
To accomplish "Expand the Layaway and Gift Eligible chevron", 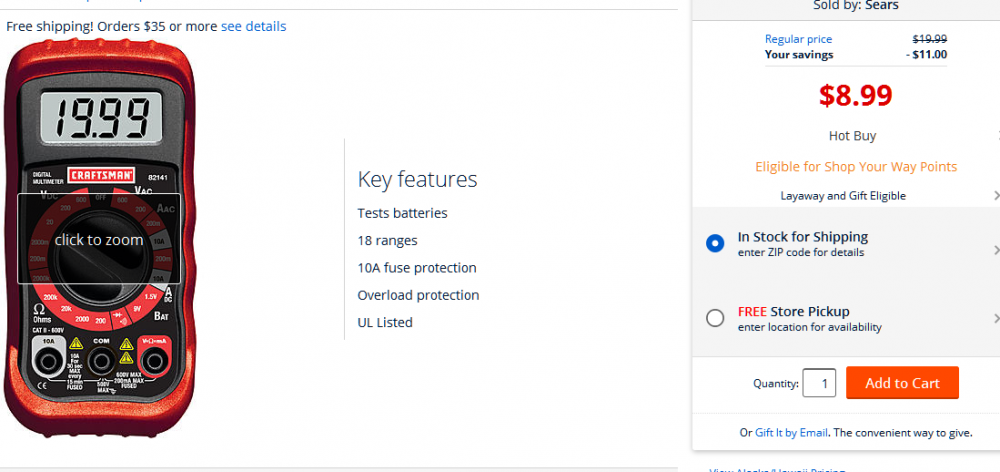I will pyautogui.click(x=996, y=195).
